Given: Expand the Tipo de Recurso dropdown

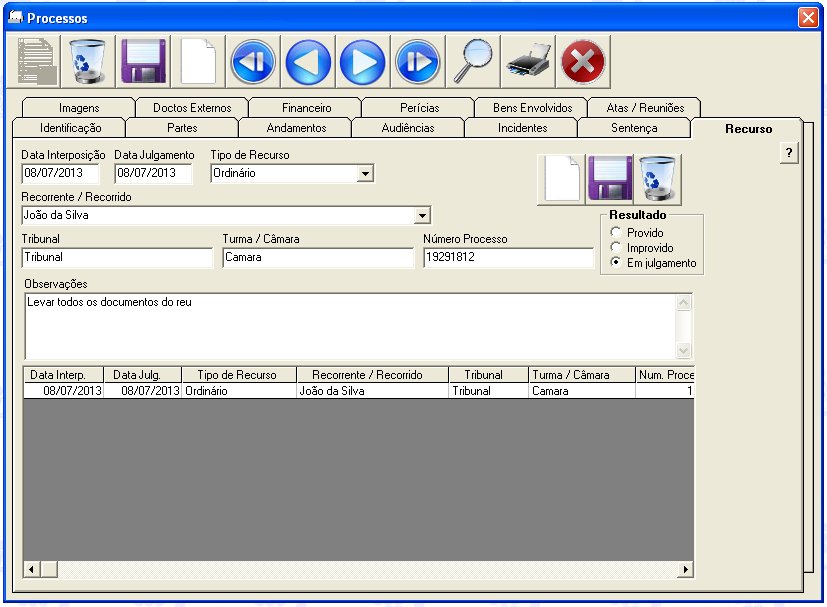Looking at the screenshot, I should (x=365, y=173).
